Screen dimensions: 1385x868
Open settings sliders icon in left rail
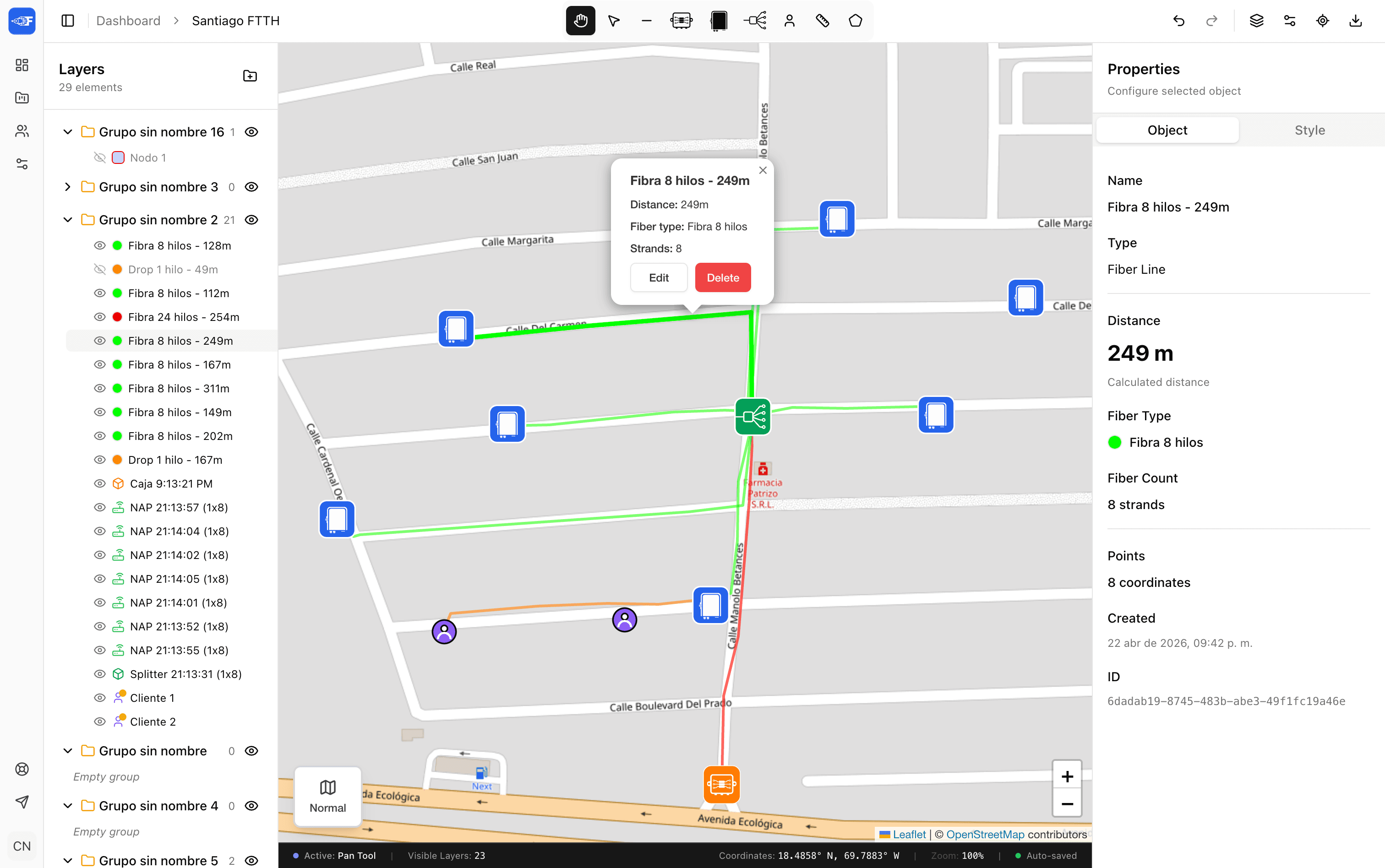click(x=22, y=164)
